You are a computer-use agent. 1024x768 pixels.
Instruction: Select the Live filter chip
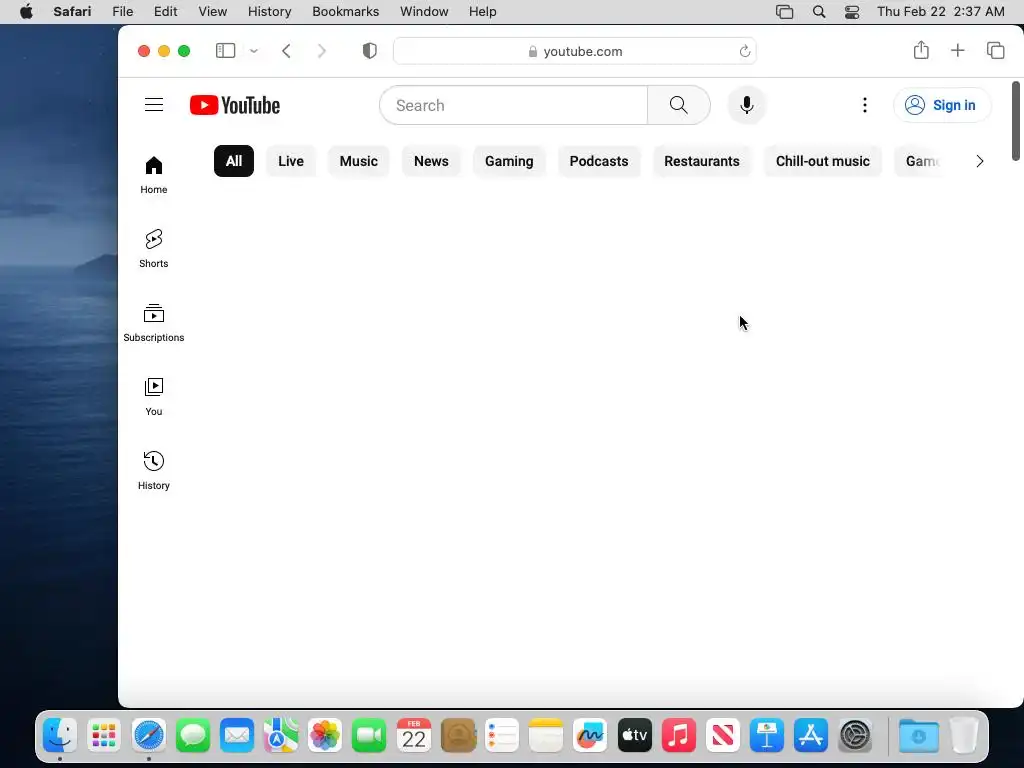click(291, 161)
